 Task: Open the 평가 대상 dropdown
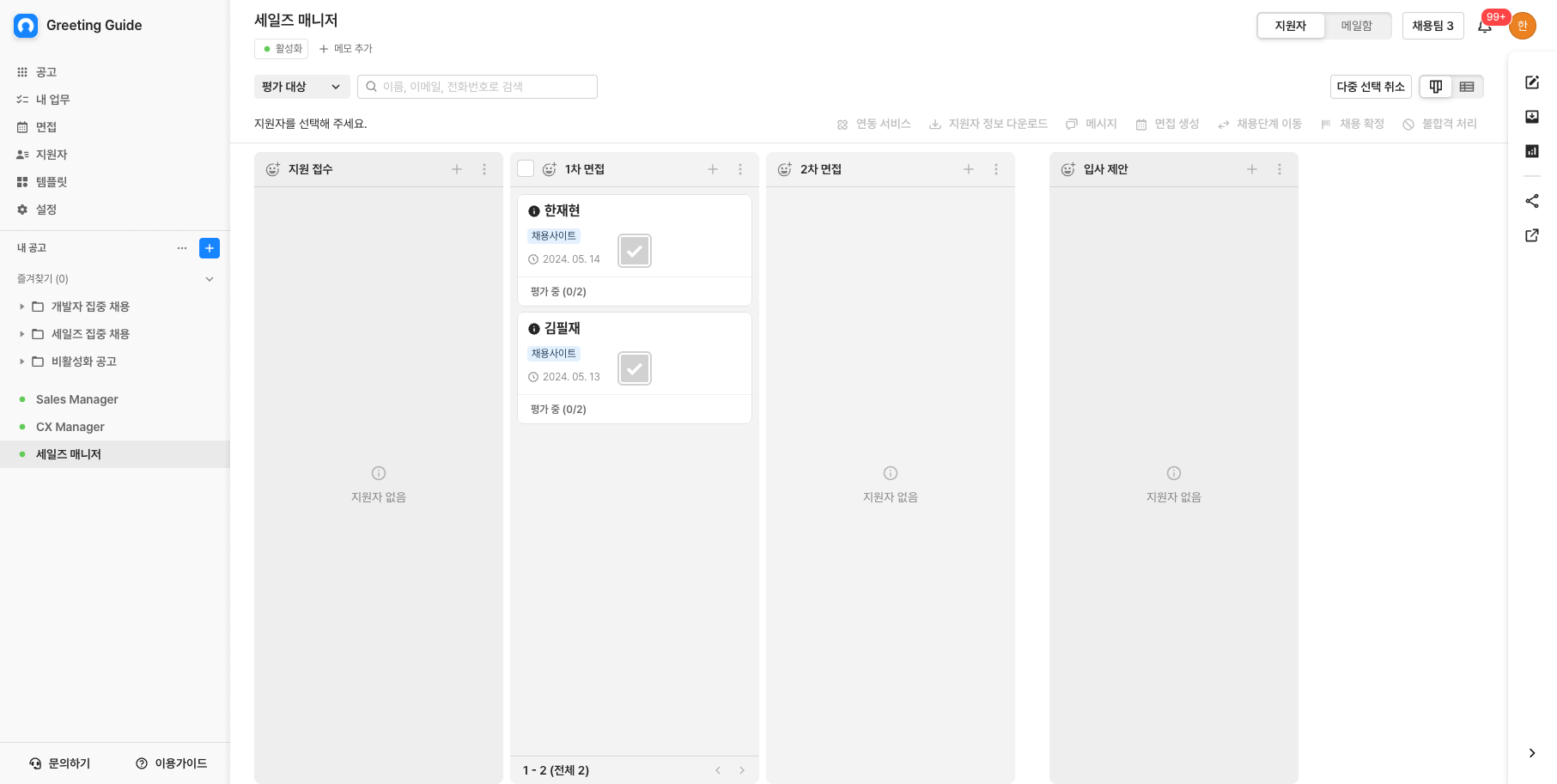[302, 87]
